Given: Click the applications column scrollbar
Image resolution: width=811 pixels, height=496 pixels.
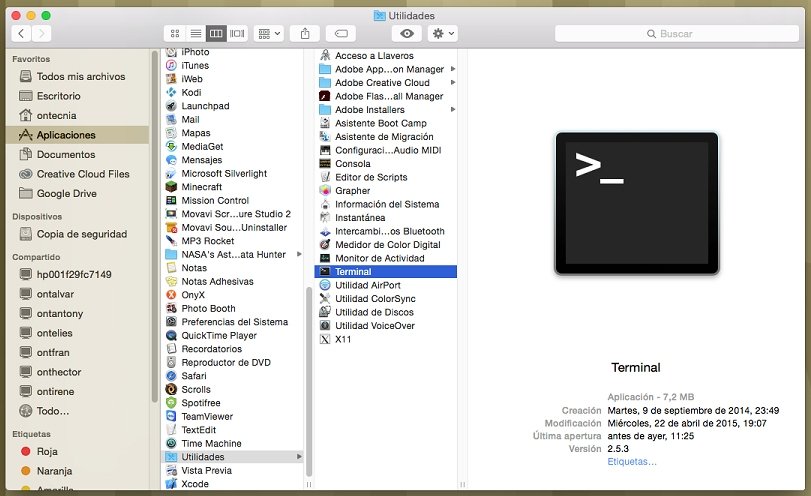Looking at the screenshot, I should (309, 381).
